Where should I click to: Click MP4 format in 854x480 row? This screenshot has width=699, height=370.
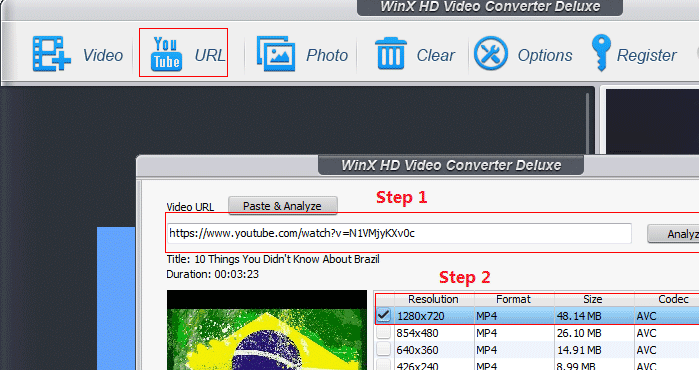(486, 333)
